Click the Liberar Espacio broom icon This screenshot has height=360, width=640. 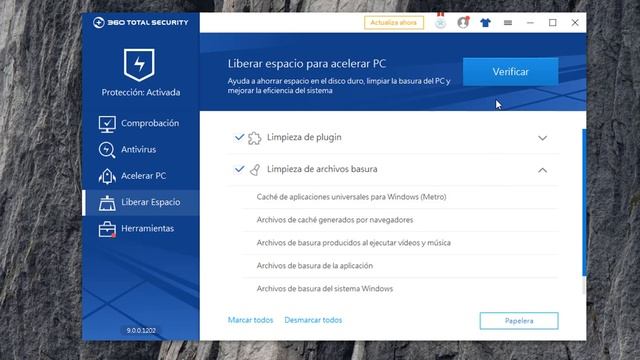pyautogui.click(x=107, y=203)
